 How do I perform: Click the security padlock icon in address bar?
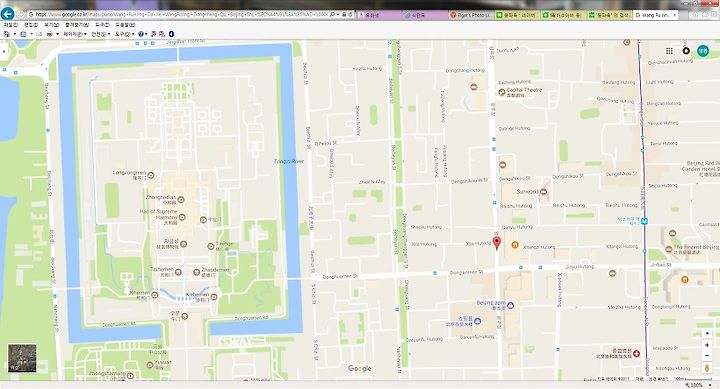(x=343, y=15)
